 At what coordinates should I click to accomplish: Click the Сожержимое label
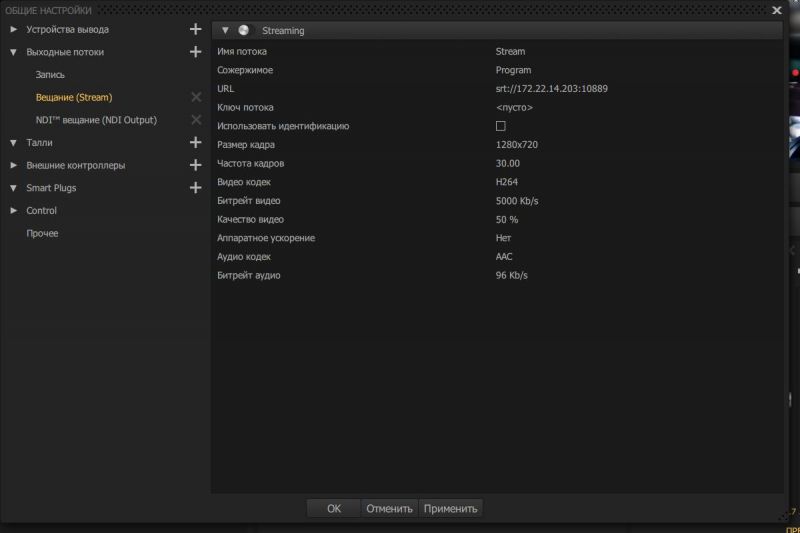pos(245,70)
